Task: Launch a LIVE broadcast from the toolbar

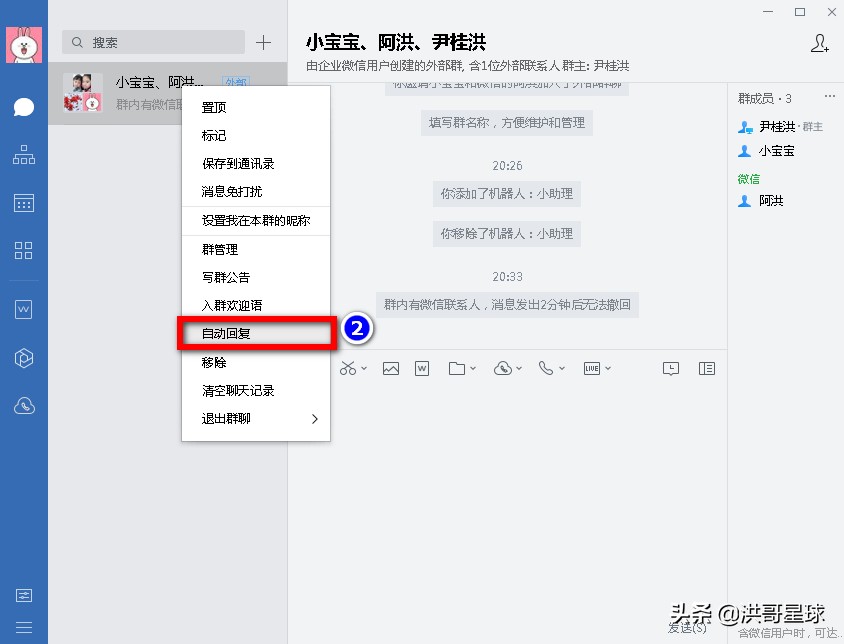Action: [594, 368]
